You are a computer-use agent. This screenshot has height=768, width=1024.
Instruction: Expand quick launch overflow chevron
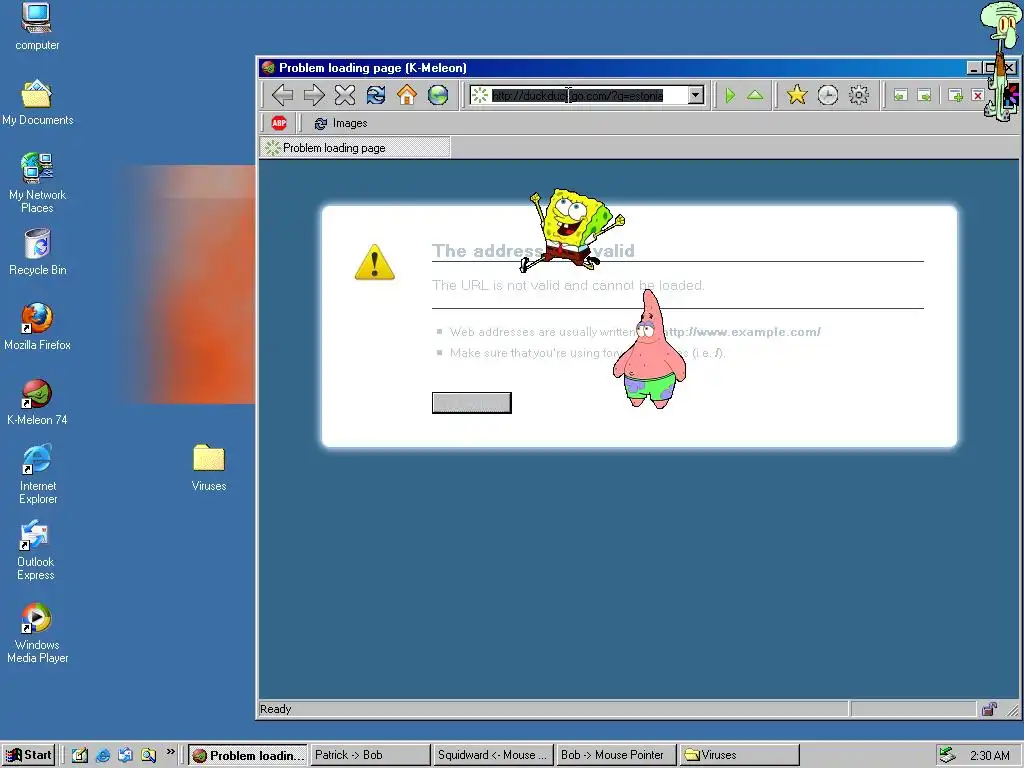click(170, 752)
